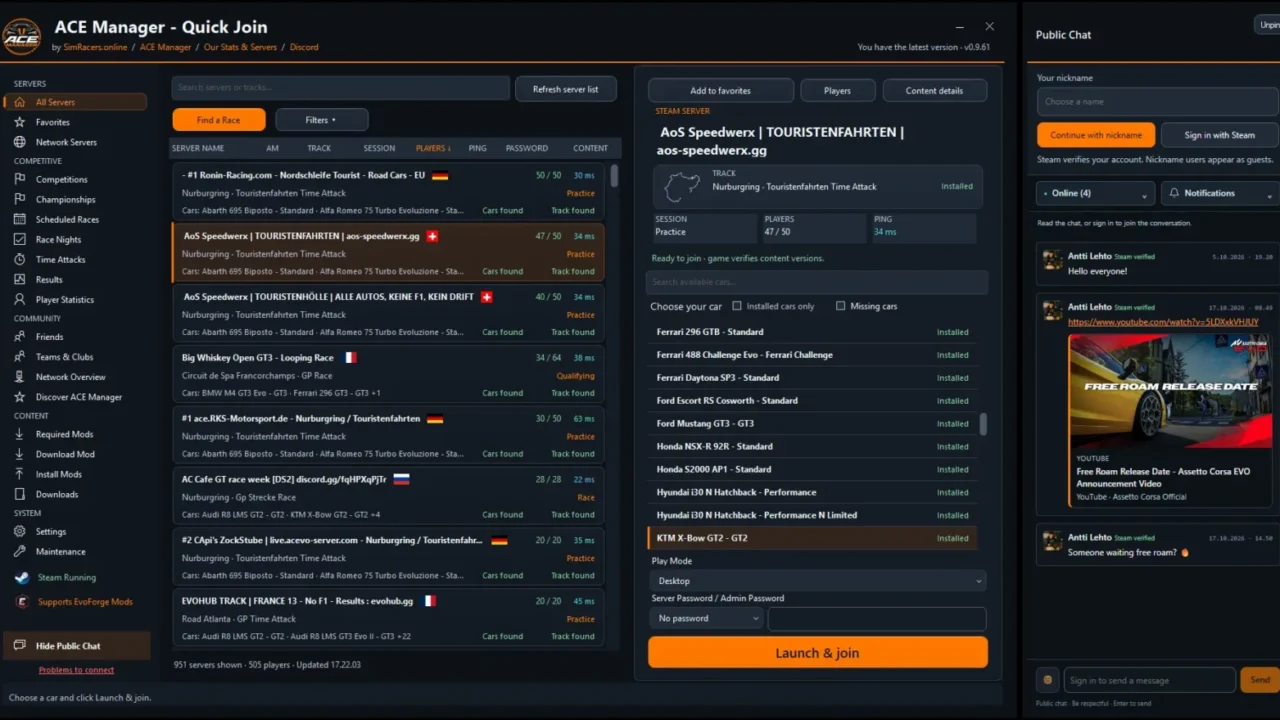Screen dimensions: 1280x720
Task: Click the Steam Running icon
Action: coord(21,577)
